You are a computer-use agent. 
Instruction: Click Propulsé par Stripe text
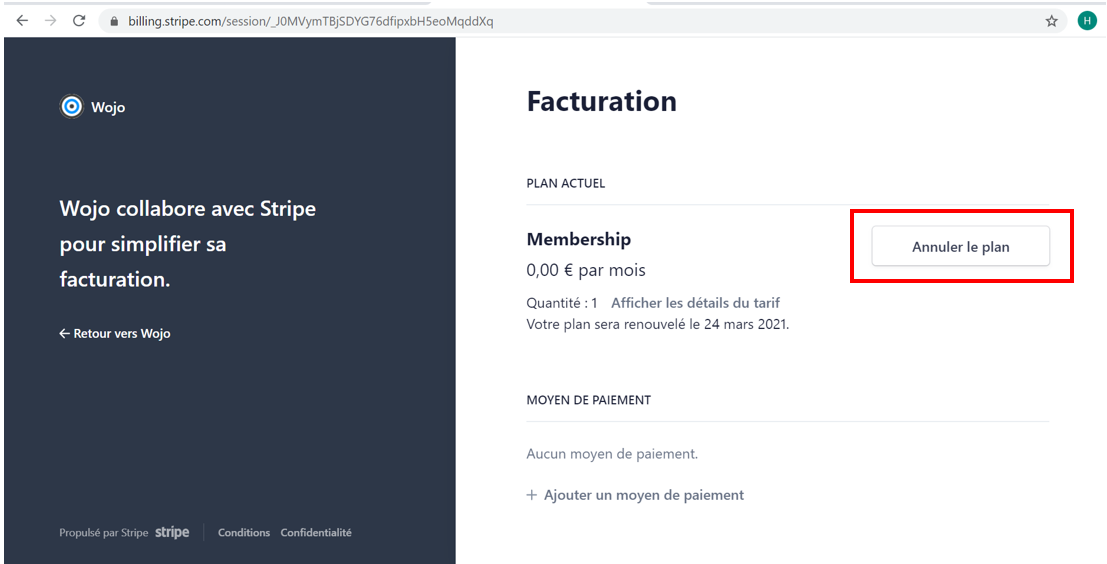[104, 533]
